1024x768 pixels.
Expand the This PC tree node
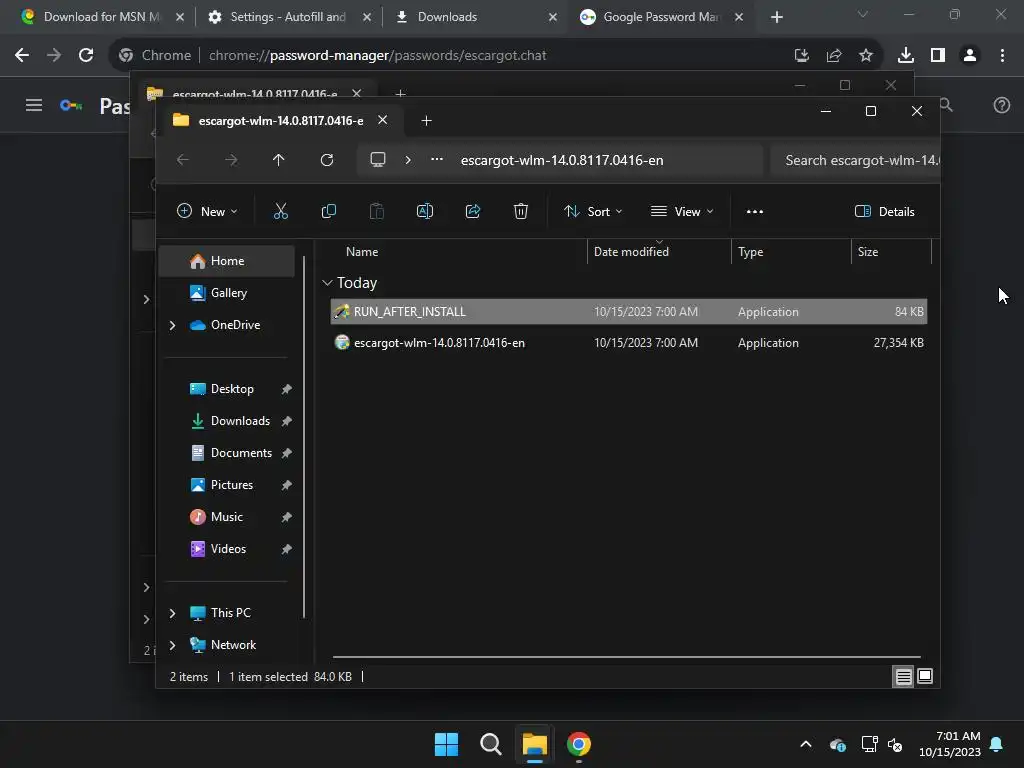tap(172, 613)
